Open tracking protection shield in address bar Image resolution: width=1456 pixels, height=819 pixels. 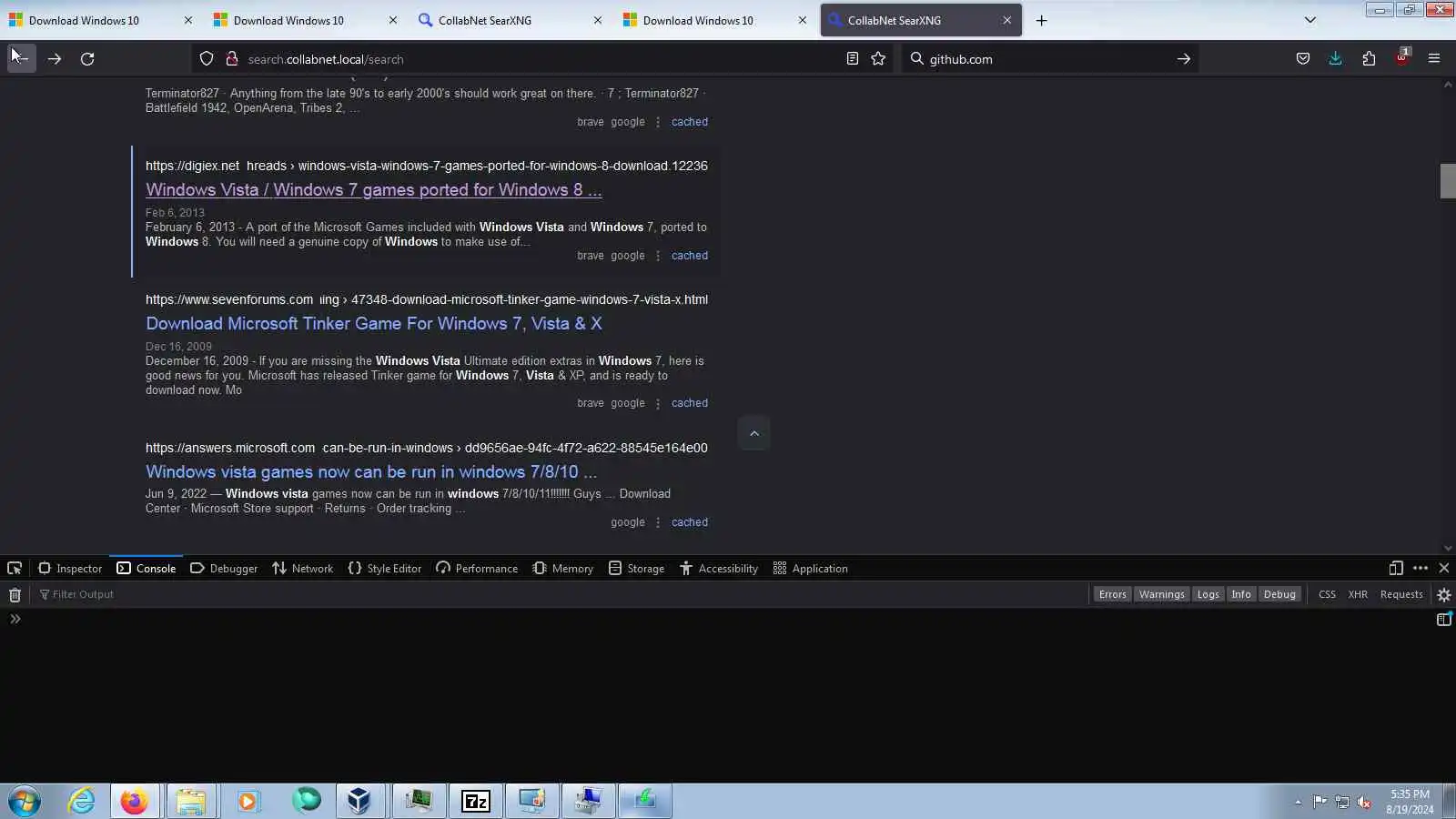(207, 59)
